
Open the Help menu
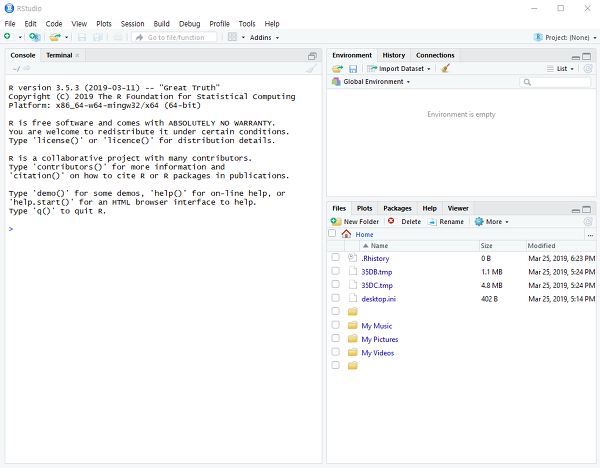click(272, 24)
